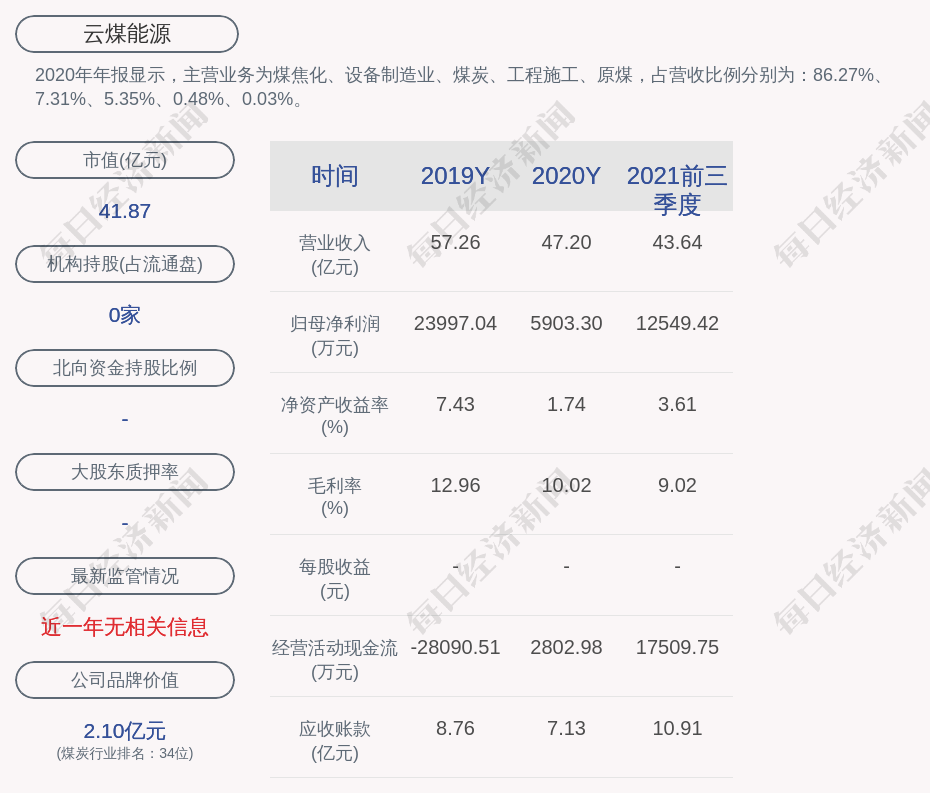930x793 pixels.
Task: Select the 最新监管情况 pill
Action: coord(125,576)
